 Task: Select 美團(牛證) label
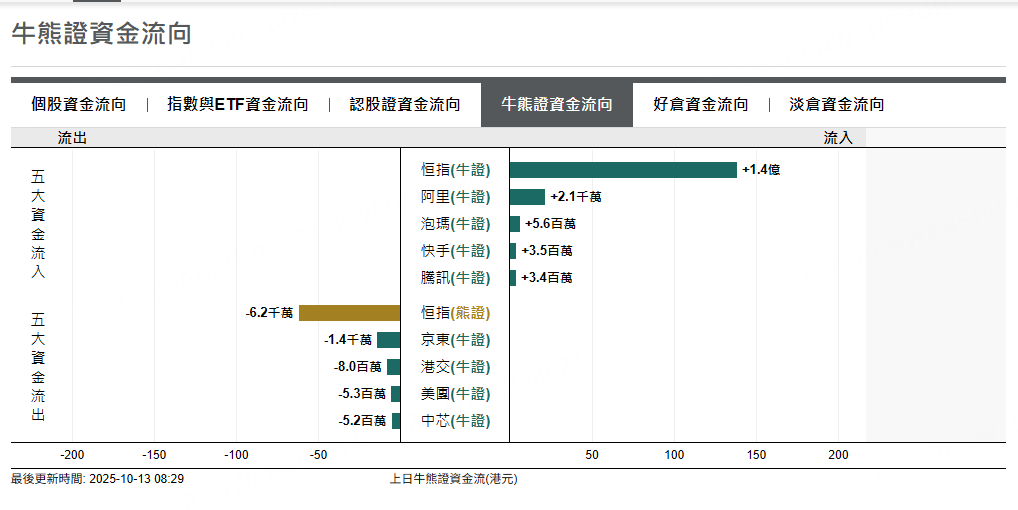pyautogui.click(x=455, y=394)
